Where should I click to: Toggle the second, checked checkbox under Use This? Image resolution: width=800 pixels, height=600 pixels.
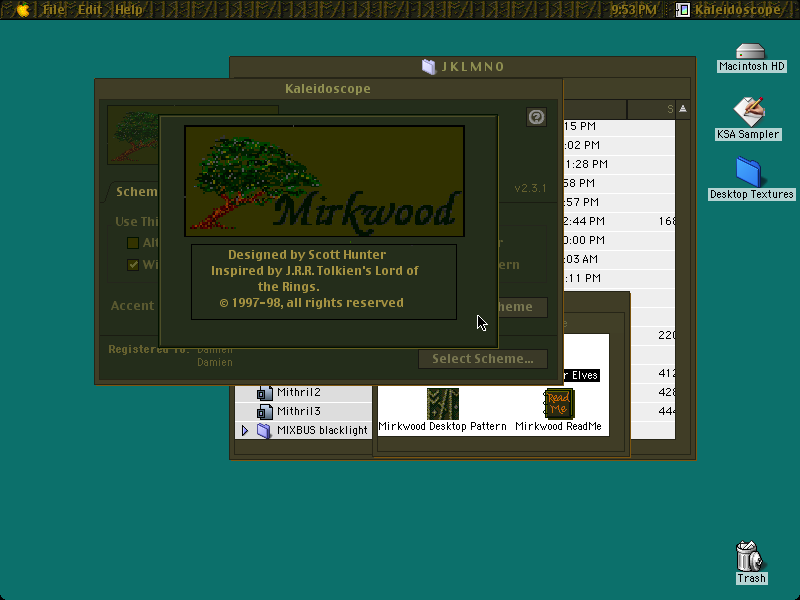[x=133, y=265]
